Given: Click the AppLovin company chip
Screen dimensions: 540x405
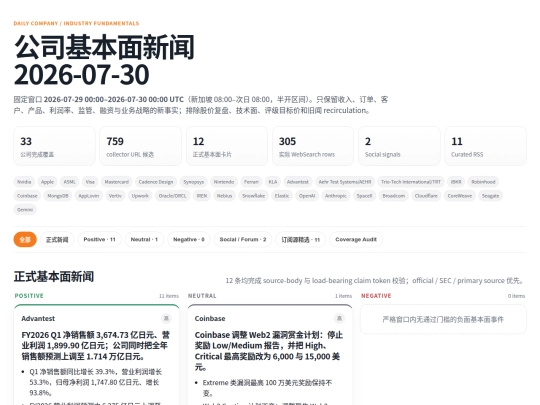Looking at the screenshot, I should [x=89, y=196].
